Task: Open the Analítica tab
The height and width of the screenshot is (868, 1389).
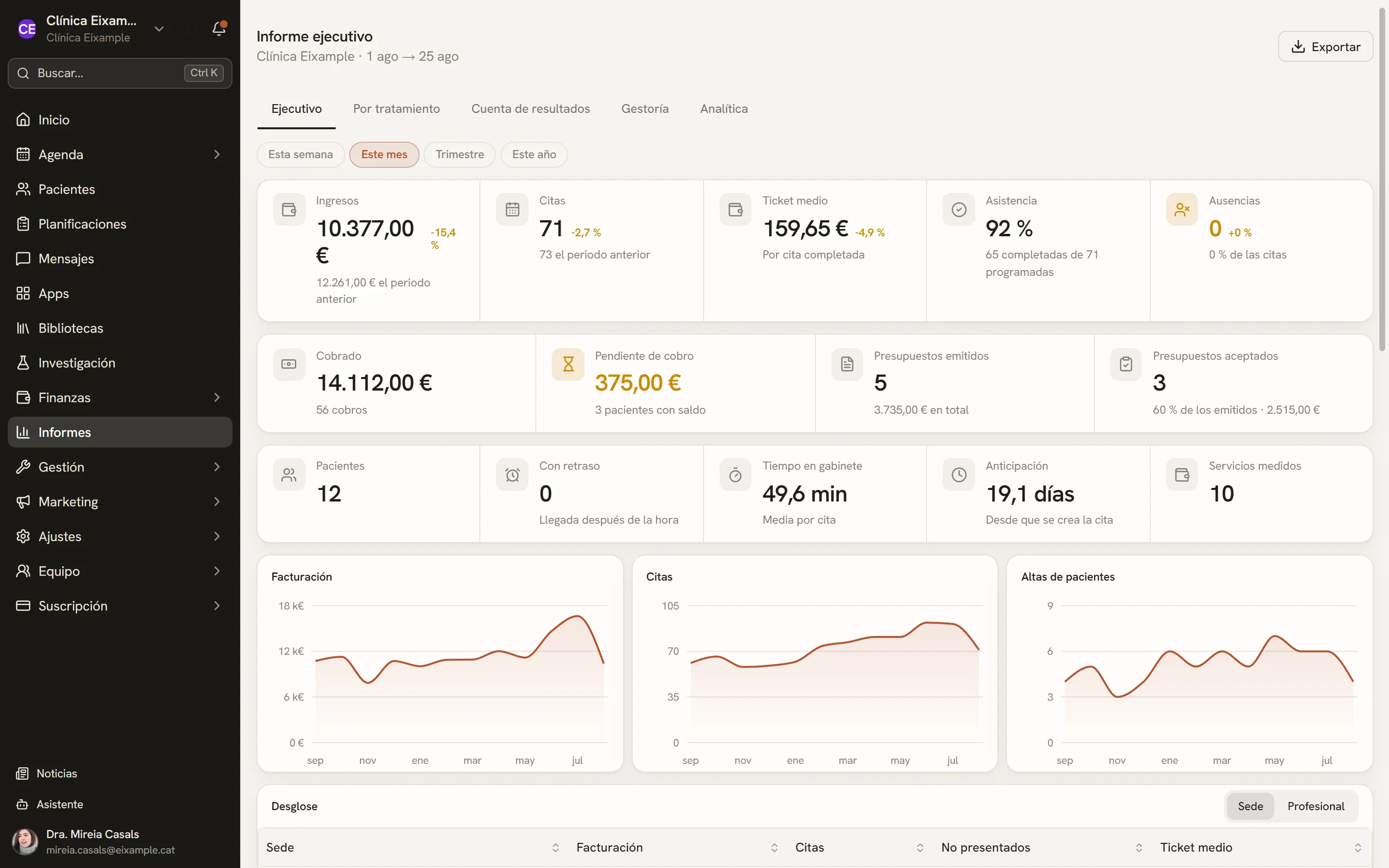Action: click(723, 108)
